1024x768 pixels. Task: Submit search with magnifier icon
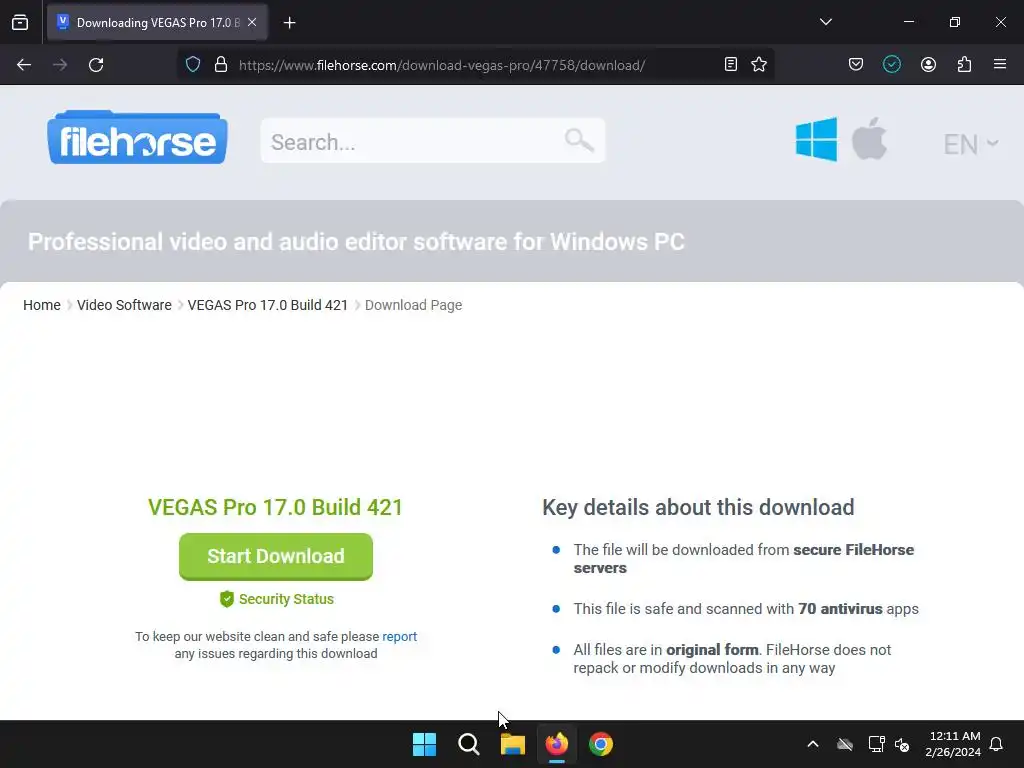pyautogui.click(x=579, y=140)
